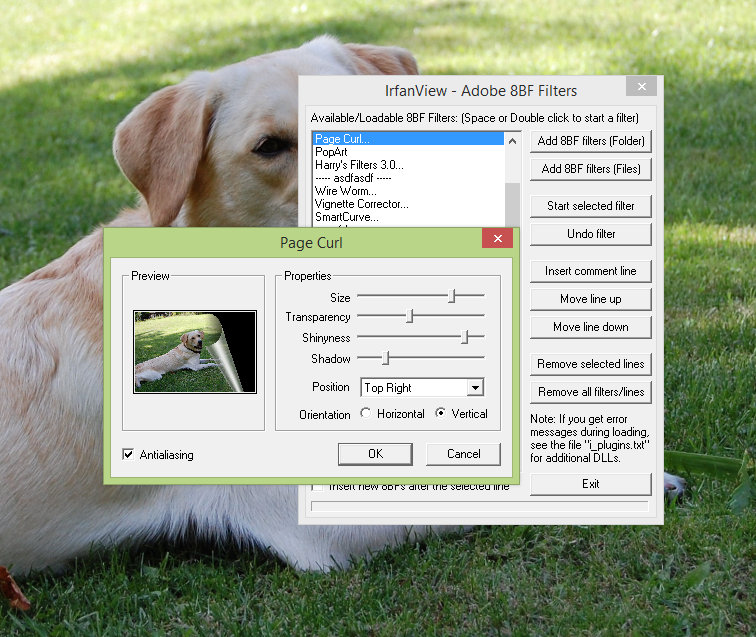Toggle the Antialiasing checkbox
This screenshot has width=756, height=637.
[x=128, y=454]
